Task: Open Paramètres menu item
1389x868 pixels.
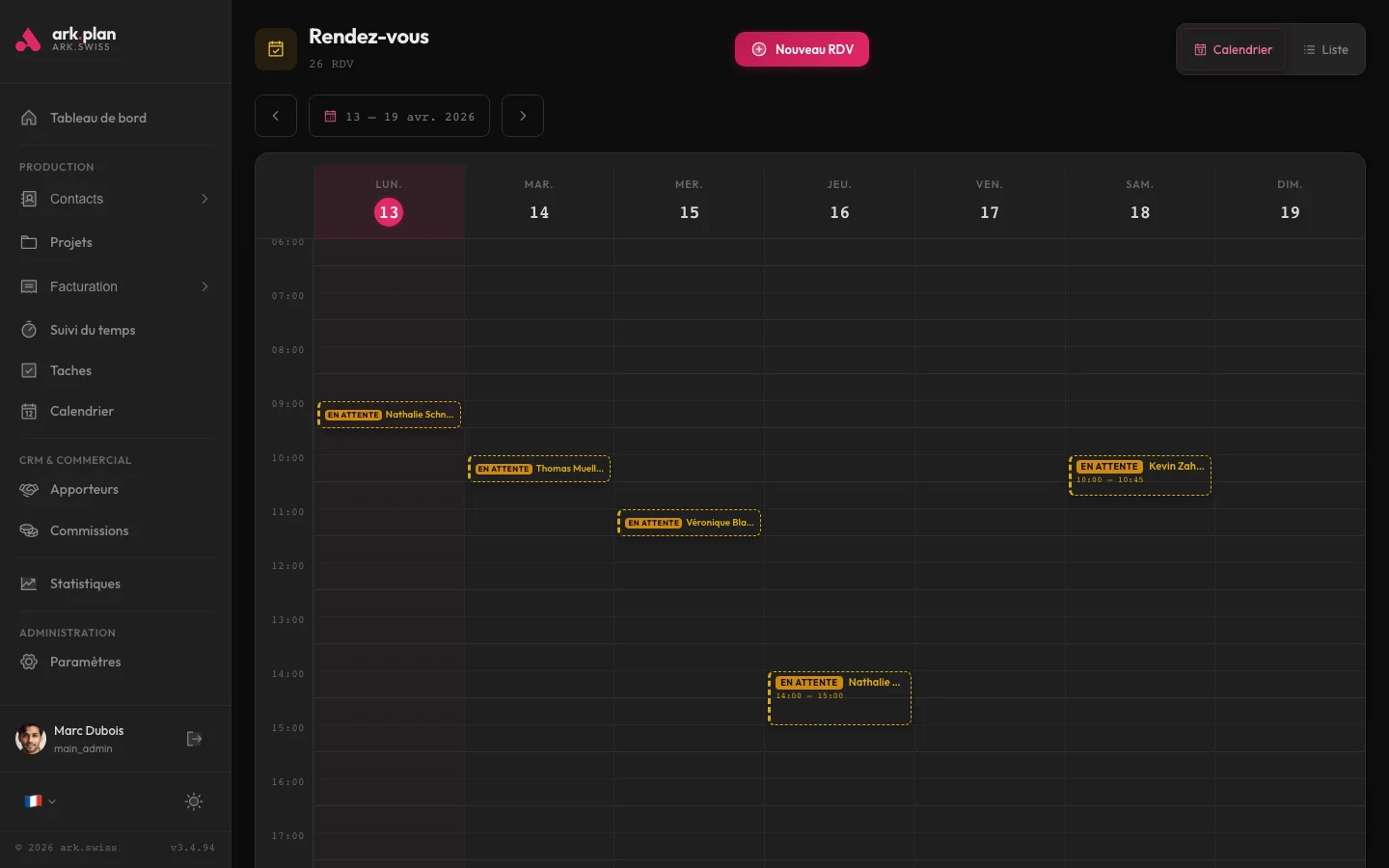Action: pyautogui.click(x=116, y=662)
